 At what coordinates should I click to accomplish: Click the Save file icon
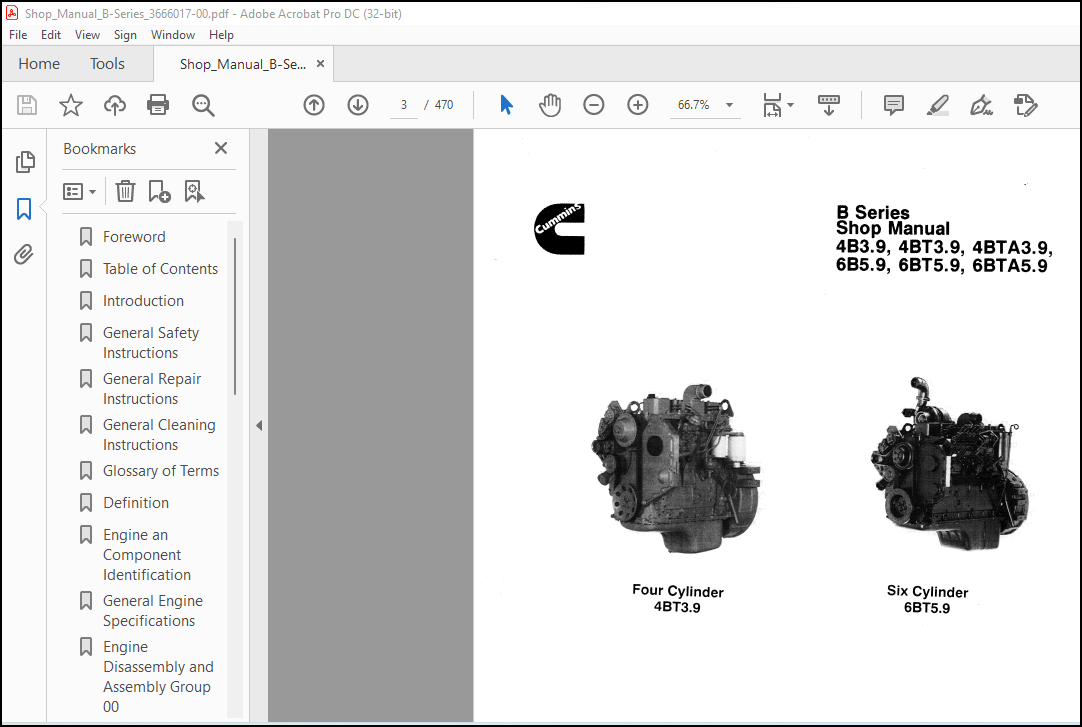(27, 105)
